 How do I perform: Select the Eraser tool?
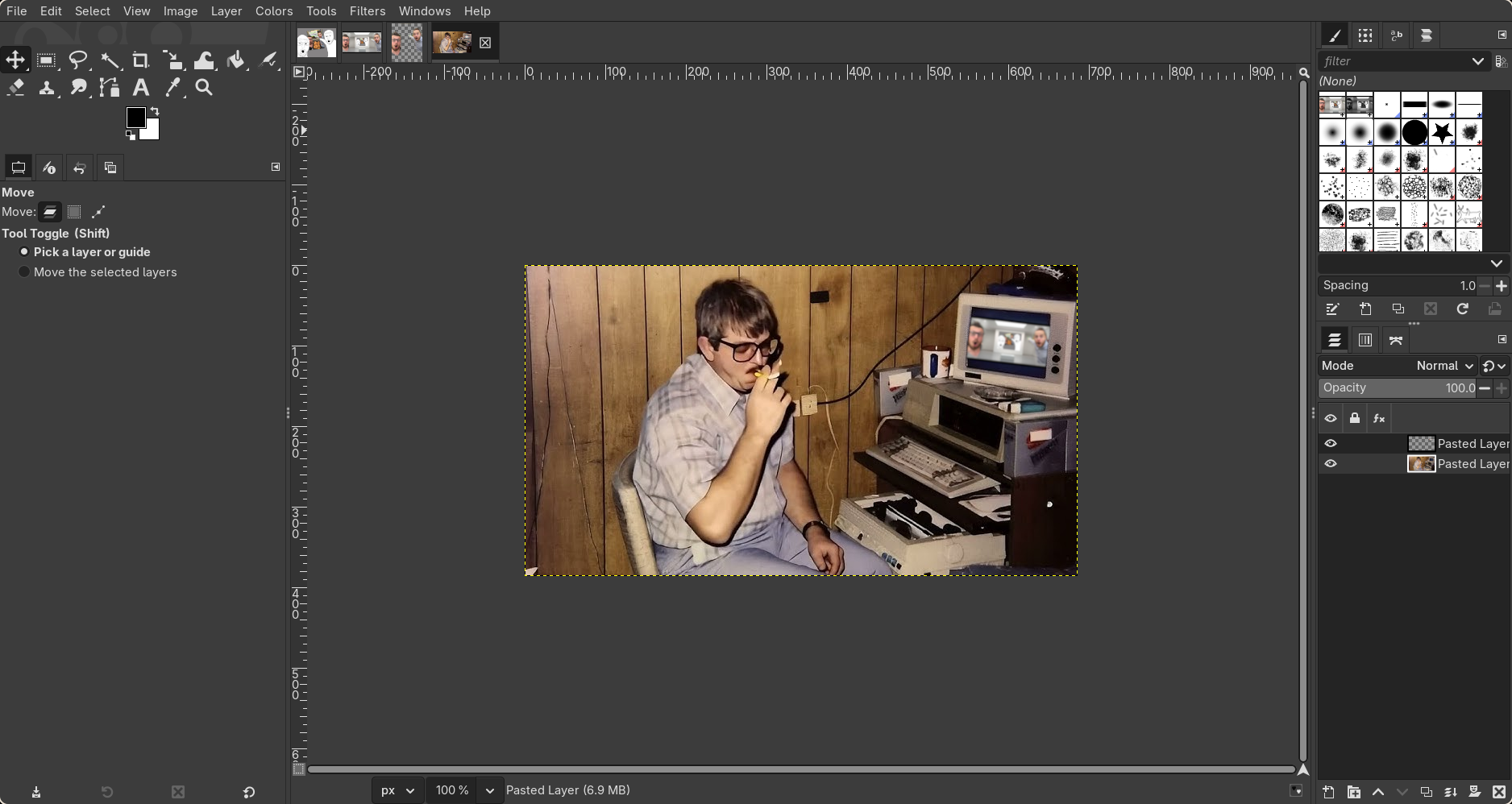15,88
